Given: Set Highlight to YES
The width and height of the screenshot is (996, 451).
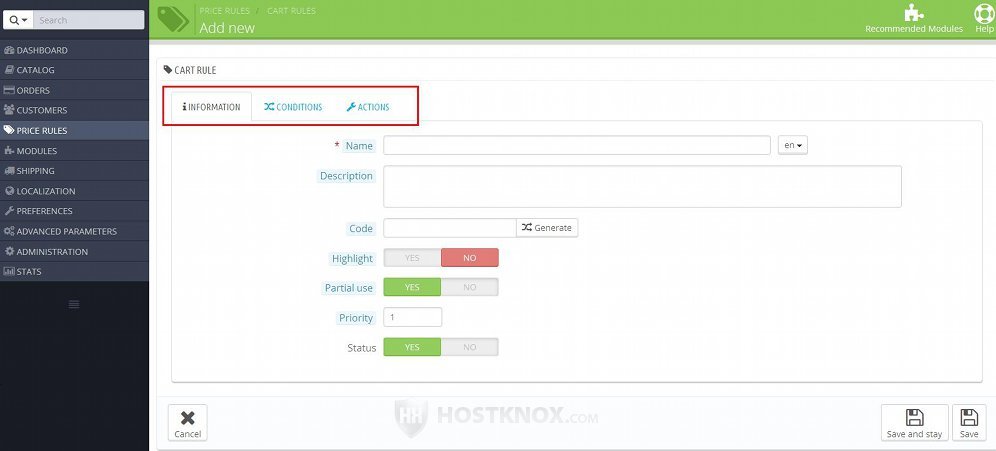Looking at the screenshot, I should pyautogui.click(x=412, y=258).
